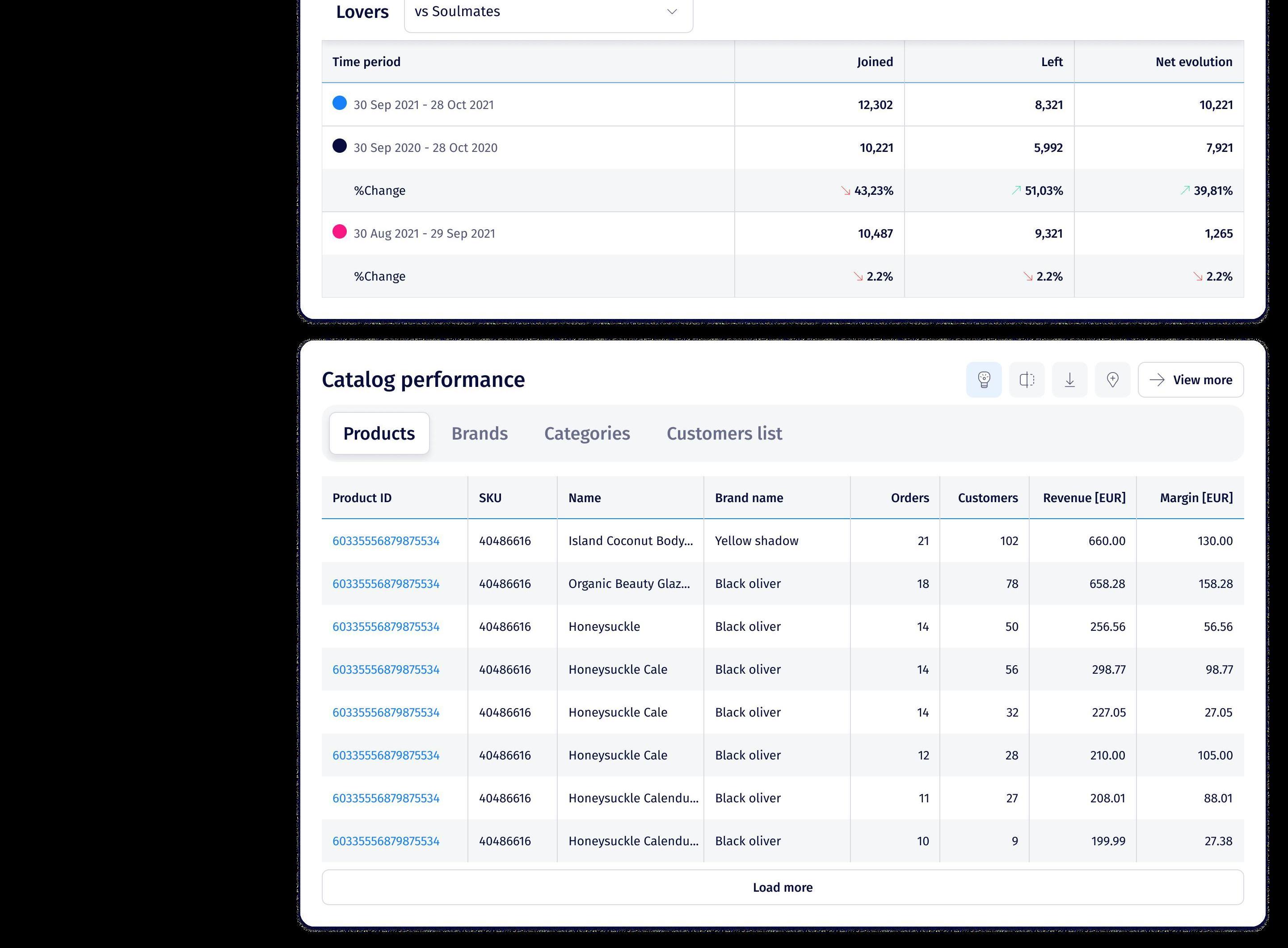Click the 30 Aug 2021 - 29 Sep 2021 row label
The height and width of the screenshot is (948, 1288).
tap(424, 234)
